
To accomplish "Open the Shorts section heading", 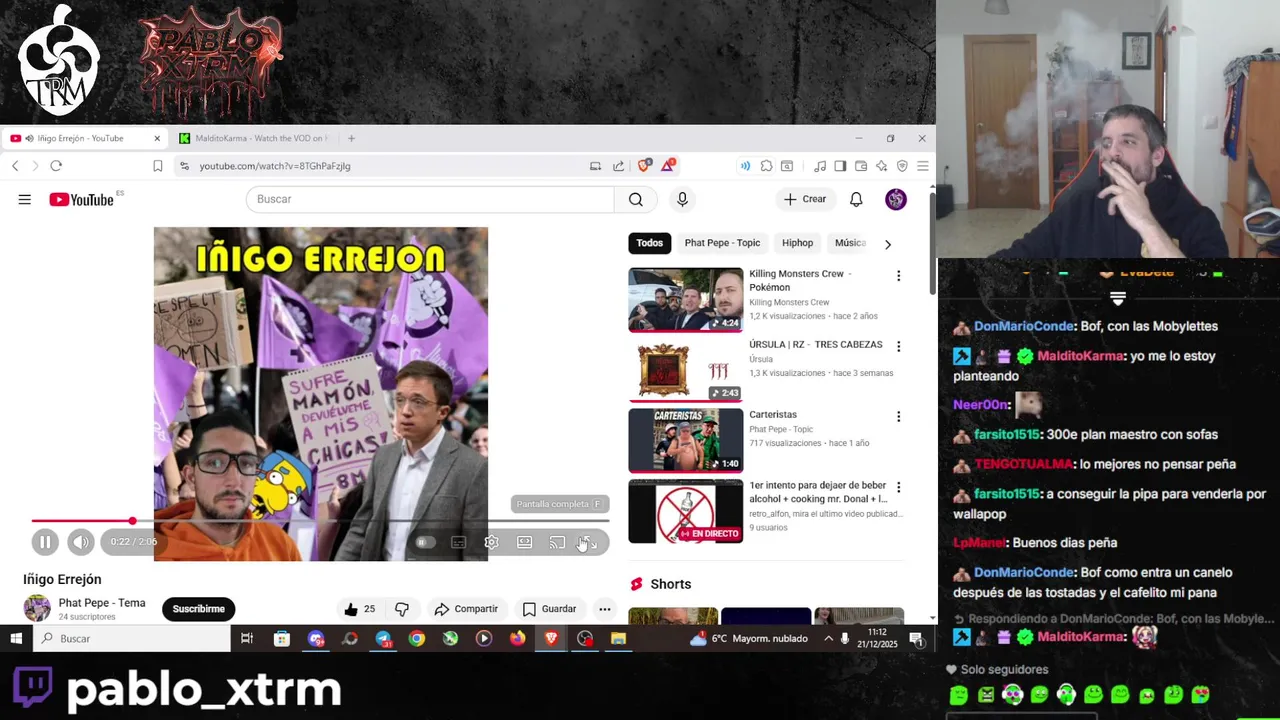I will point(671,584).
